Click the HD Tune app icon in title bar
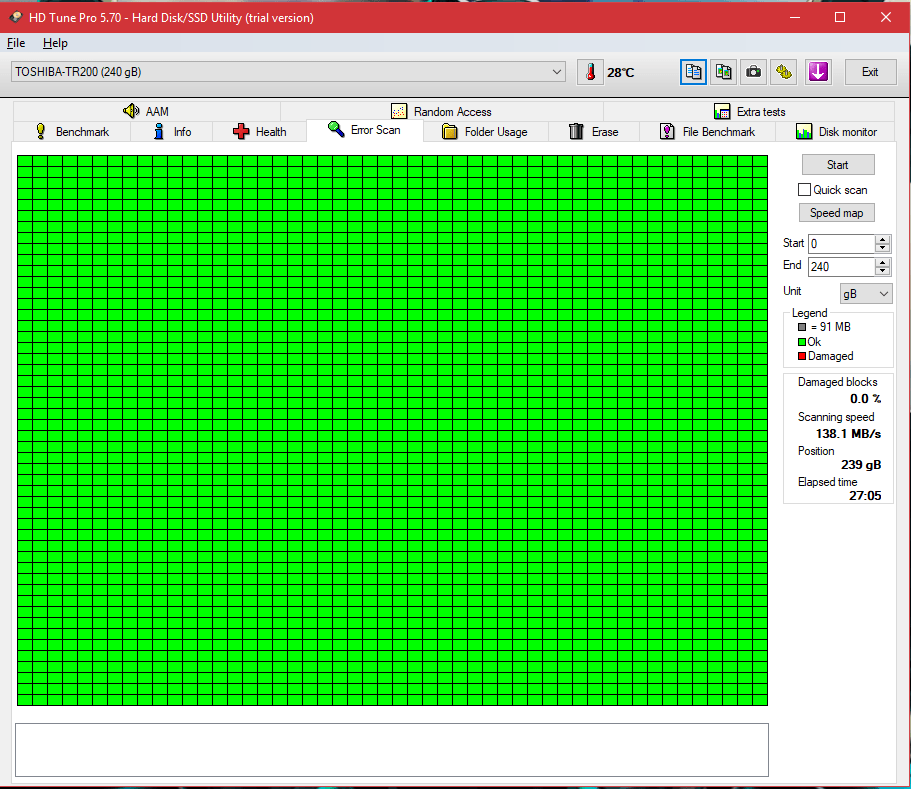Screen dimensions: 911x789 point(16,17)
